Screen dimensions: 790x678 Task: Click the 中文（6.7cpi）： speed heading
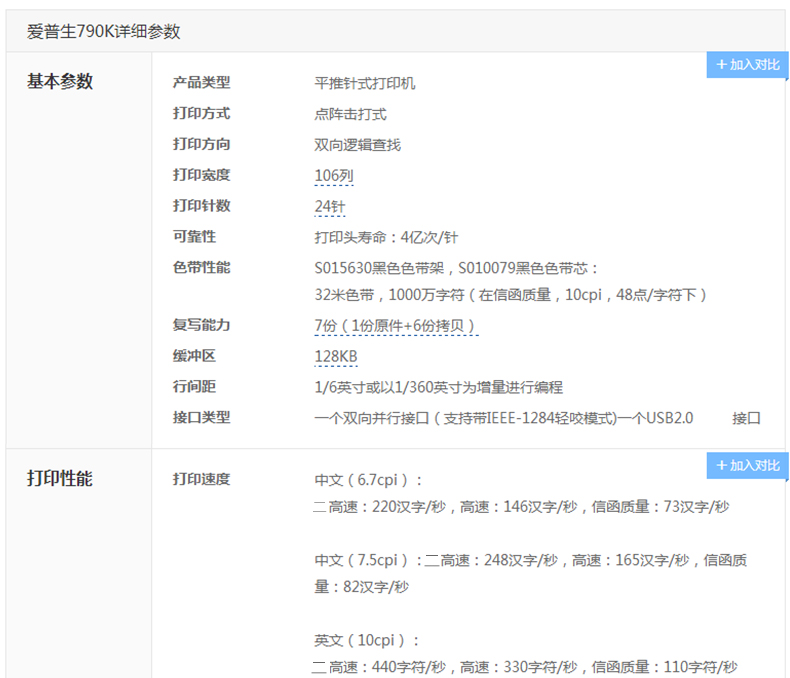(369, 480)
